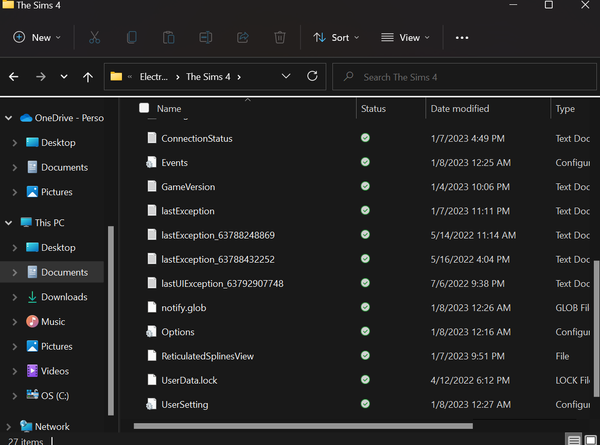
Task: Click the Share icon in toolbar
Action: tap(243, 37)
